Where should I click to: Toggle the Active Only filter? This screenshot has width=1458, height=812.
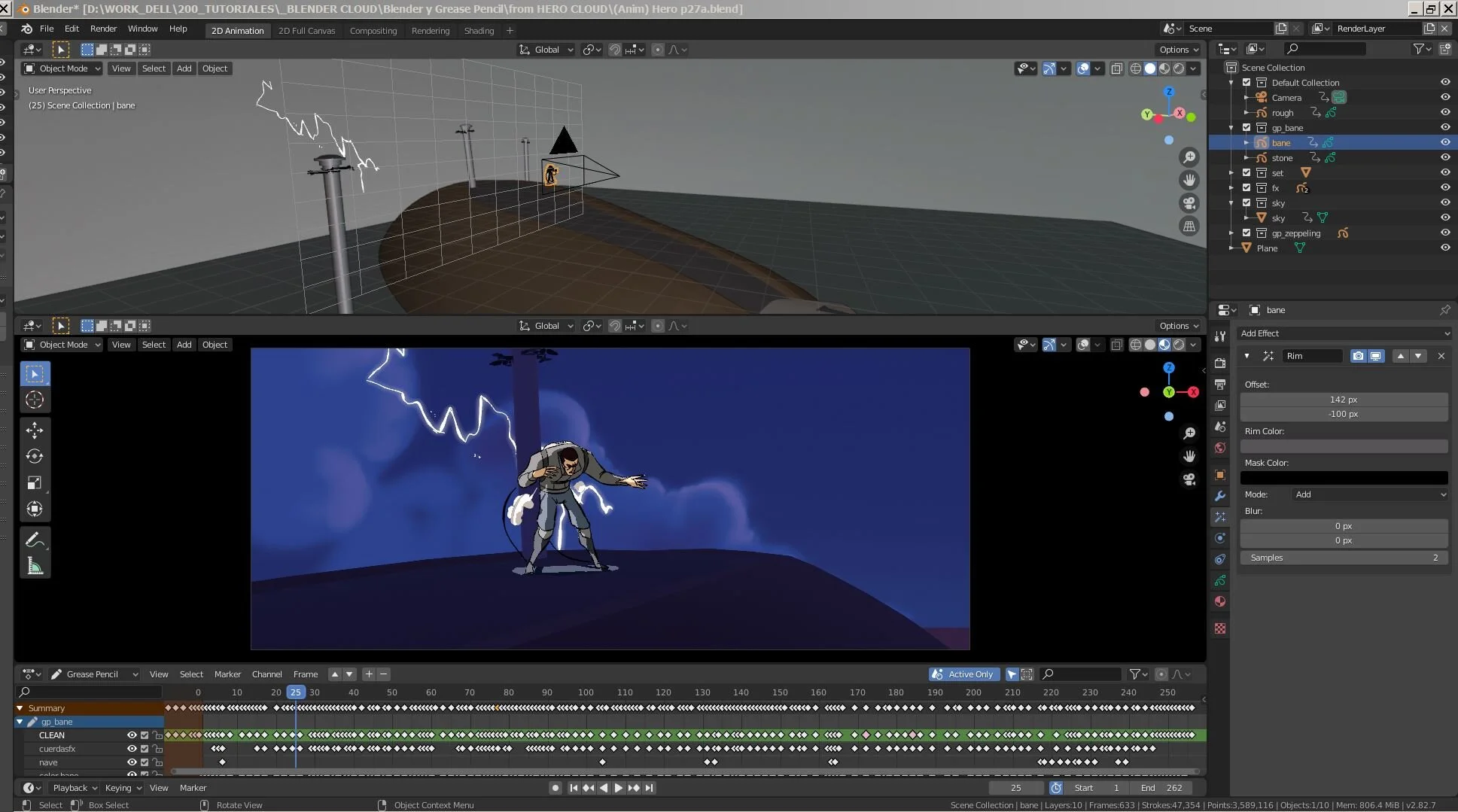[x=963, y=674]
